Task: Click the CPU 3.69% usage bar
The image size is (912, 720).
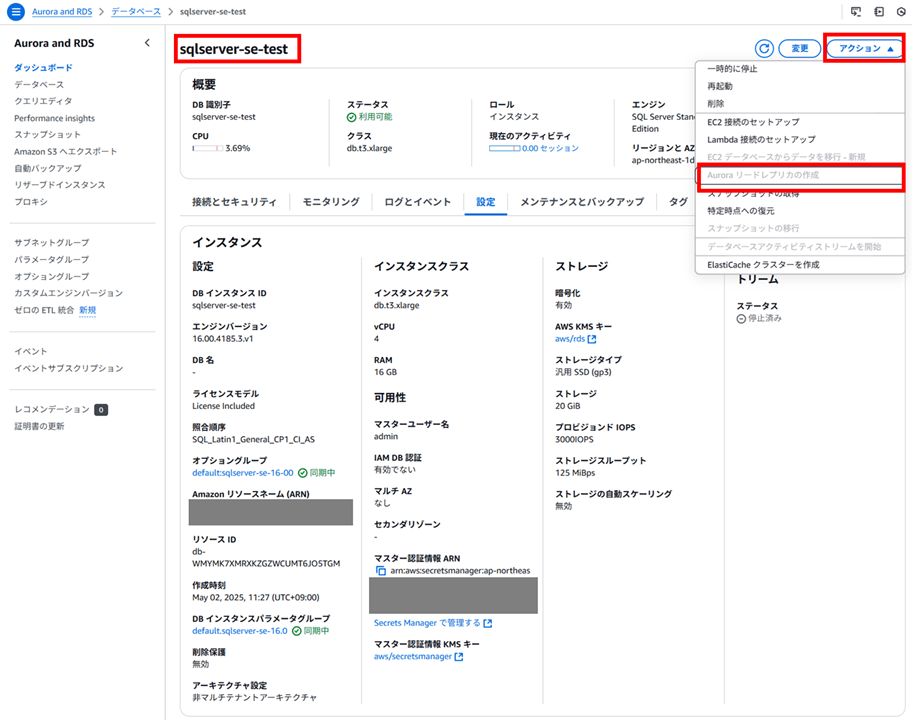Action: (208, 148)
